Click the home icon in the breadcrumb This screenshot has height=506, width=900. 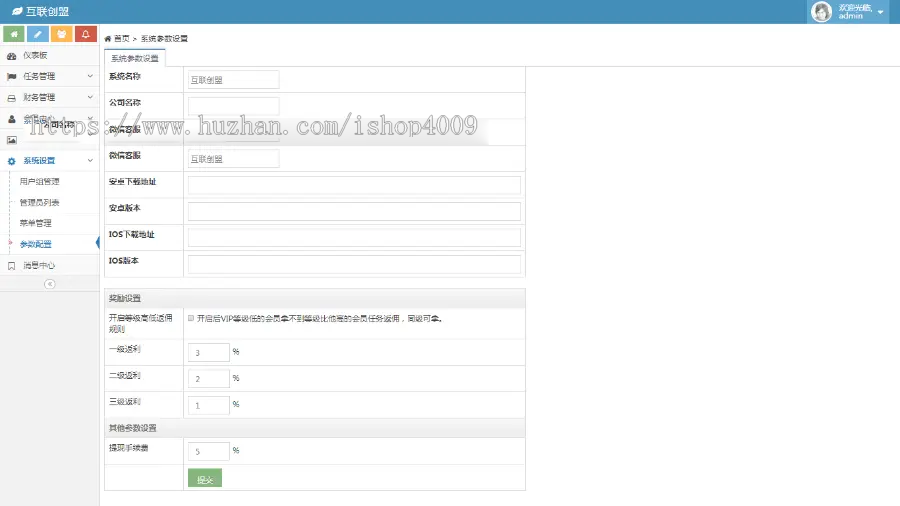coord(107,38)
